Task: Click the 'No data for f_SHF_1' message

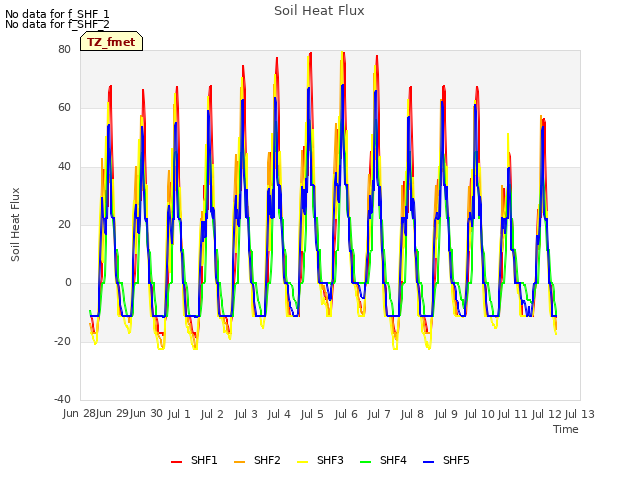Action: click(57, 14)
